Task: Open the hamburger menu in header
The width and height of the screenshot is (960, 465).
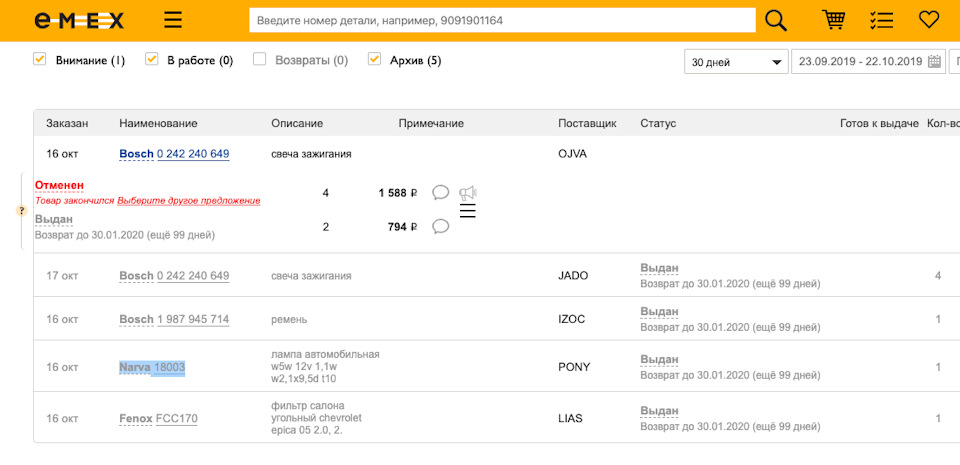Action: point(173,20)
